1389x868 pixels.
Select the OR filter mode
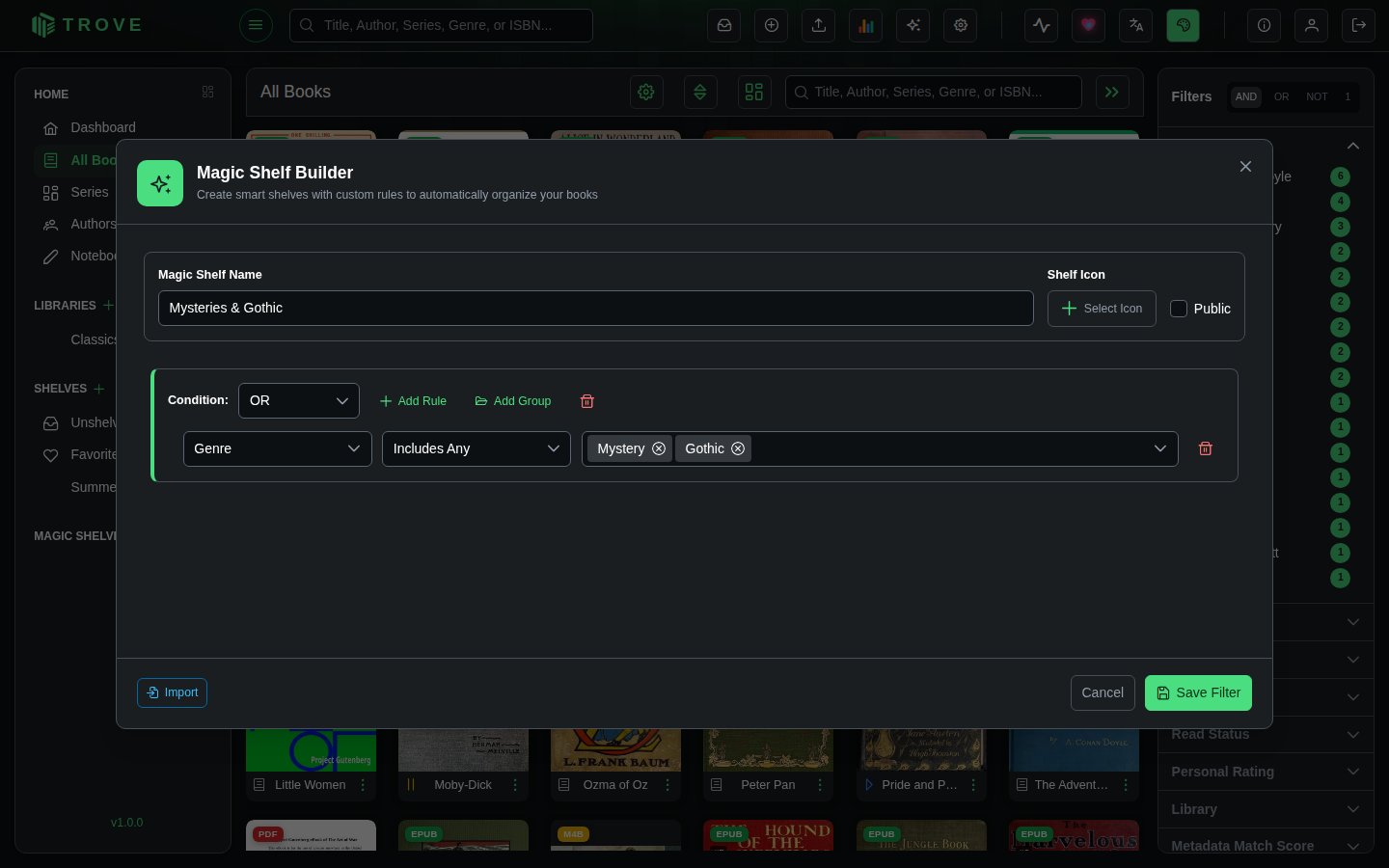point(1281,96)
